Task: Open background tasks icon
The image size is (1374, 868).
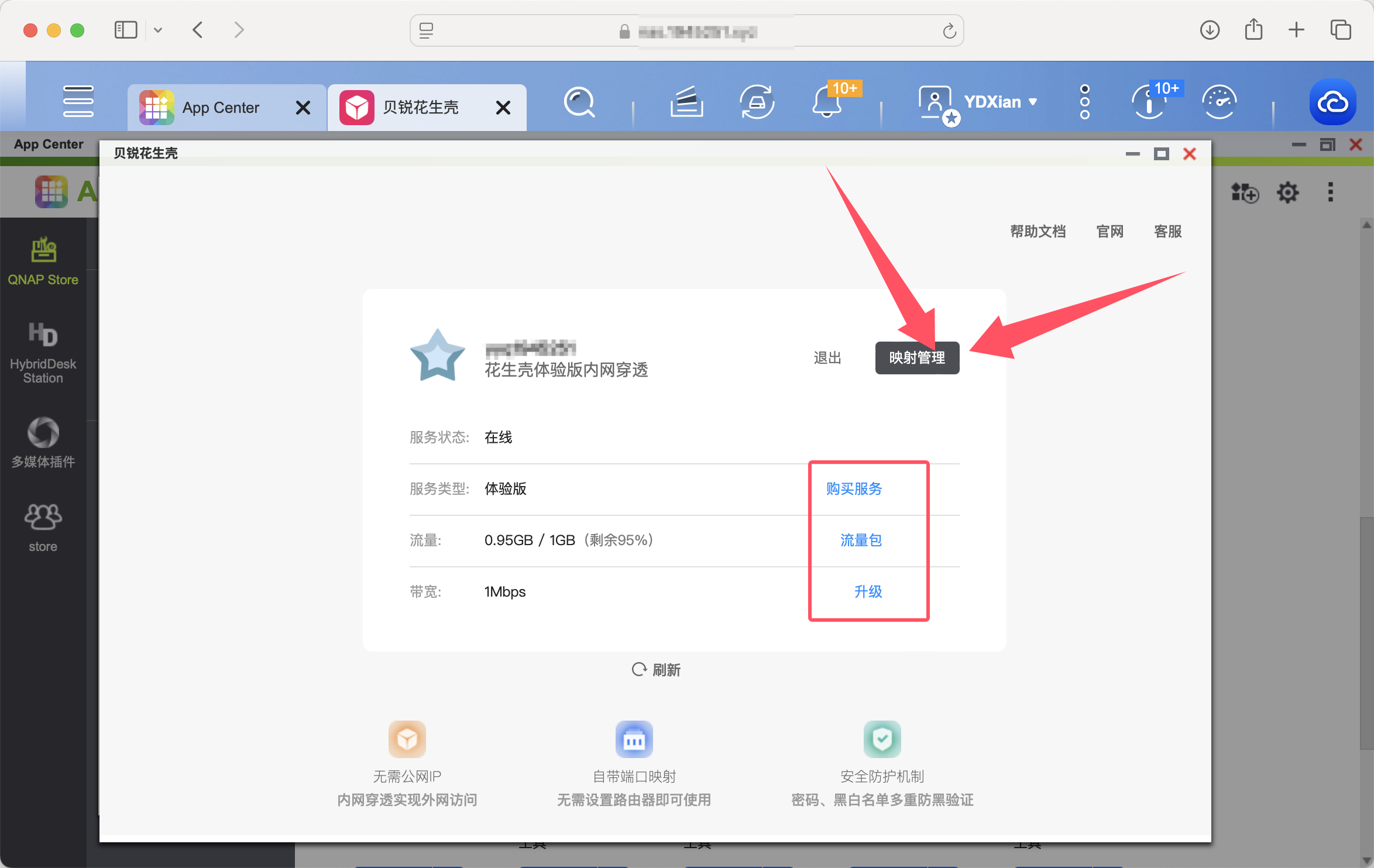Action: [x=686, y=102]
